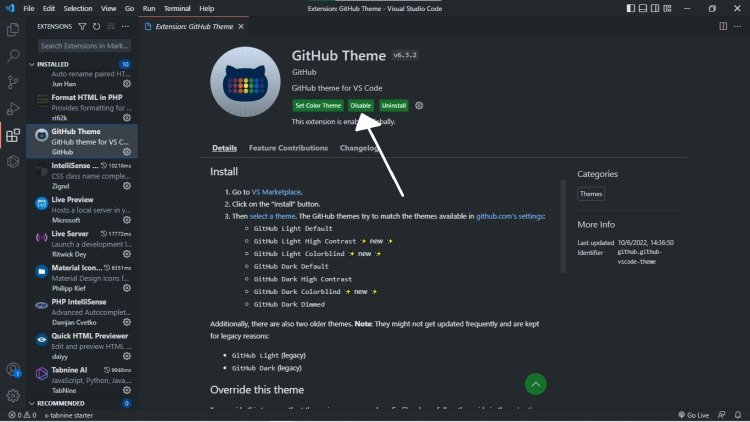Screen dimensions: 750x422
Task: Open the VS Marketplace link
Action: [x=276, y=192]
